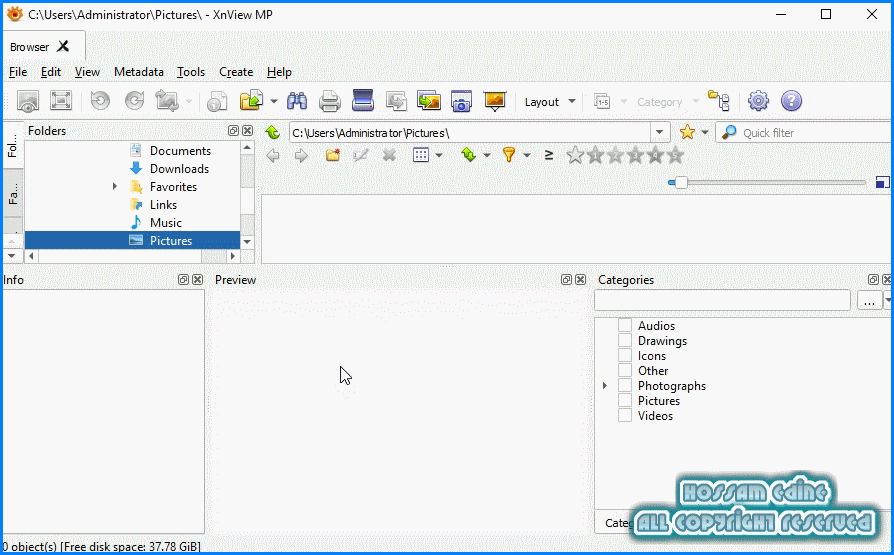Toggle the folder tree view icon
The width and height of the screenshot is (894, 555).
719,101
